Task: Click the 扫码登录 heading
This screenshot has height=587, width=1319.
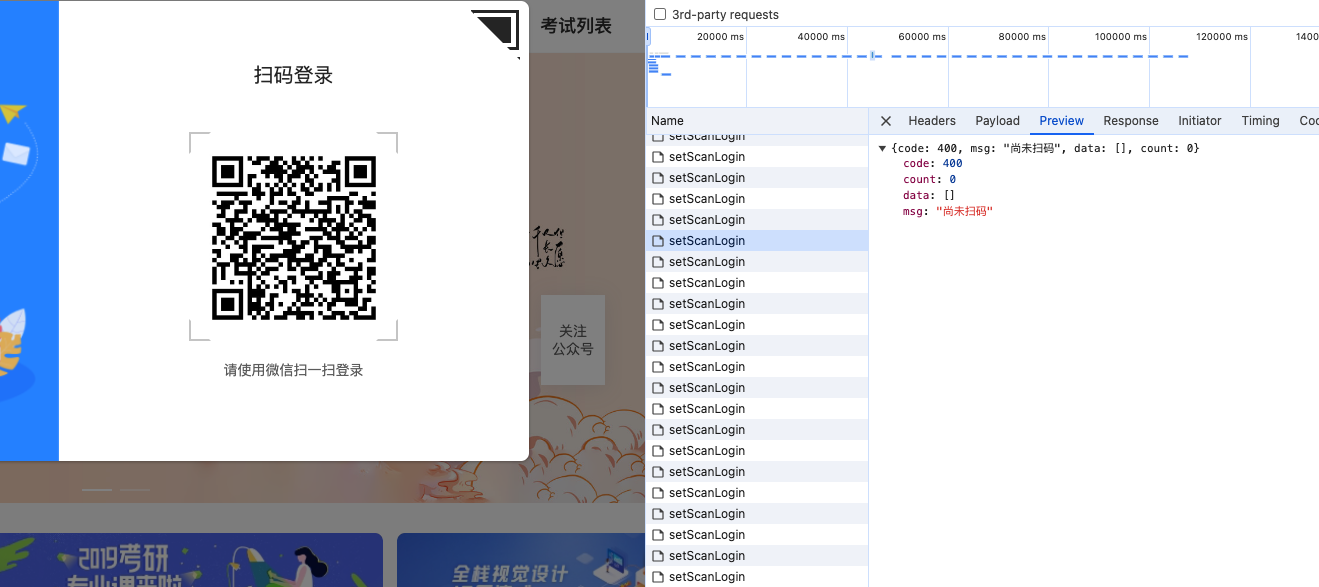Action: tap(293, 75)
